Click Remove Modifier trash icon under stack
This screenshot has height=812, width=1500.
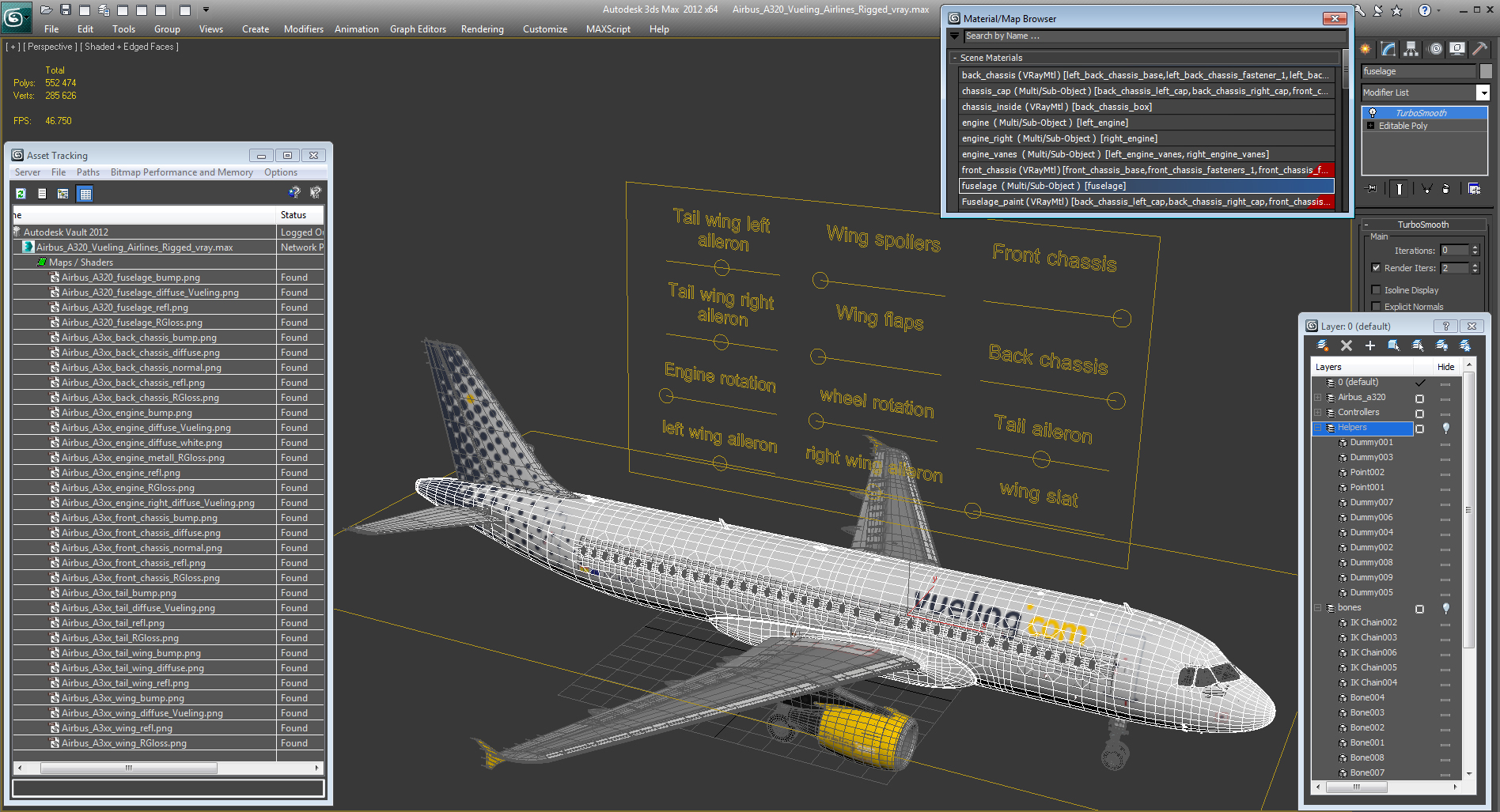(1446, 189)
